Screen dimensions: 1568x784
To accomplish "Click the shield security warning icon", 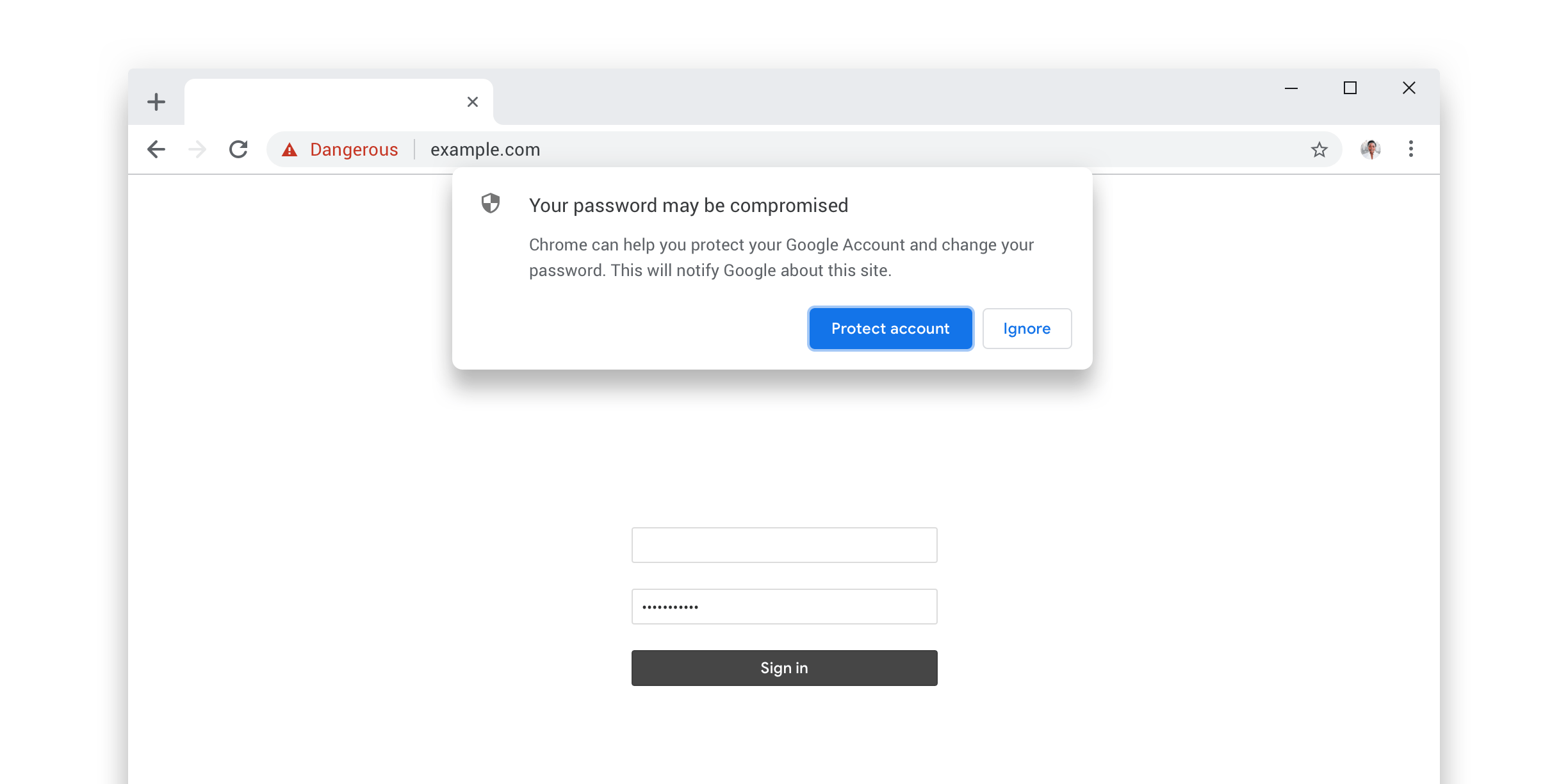I will 491,204.
